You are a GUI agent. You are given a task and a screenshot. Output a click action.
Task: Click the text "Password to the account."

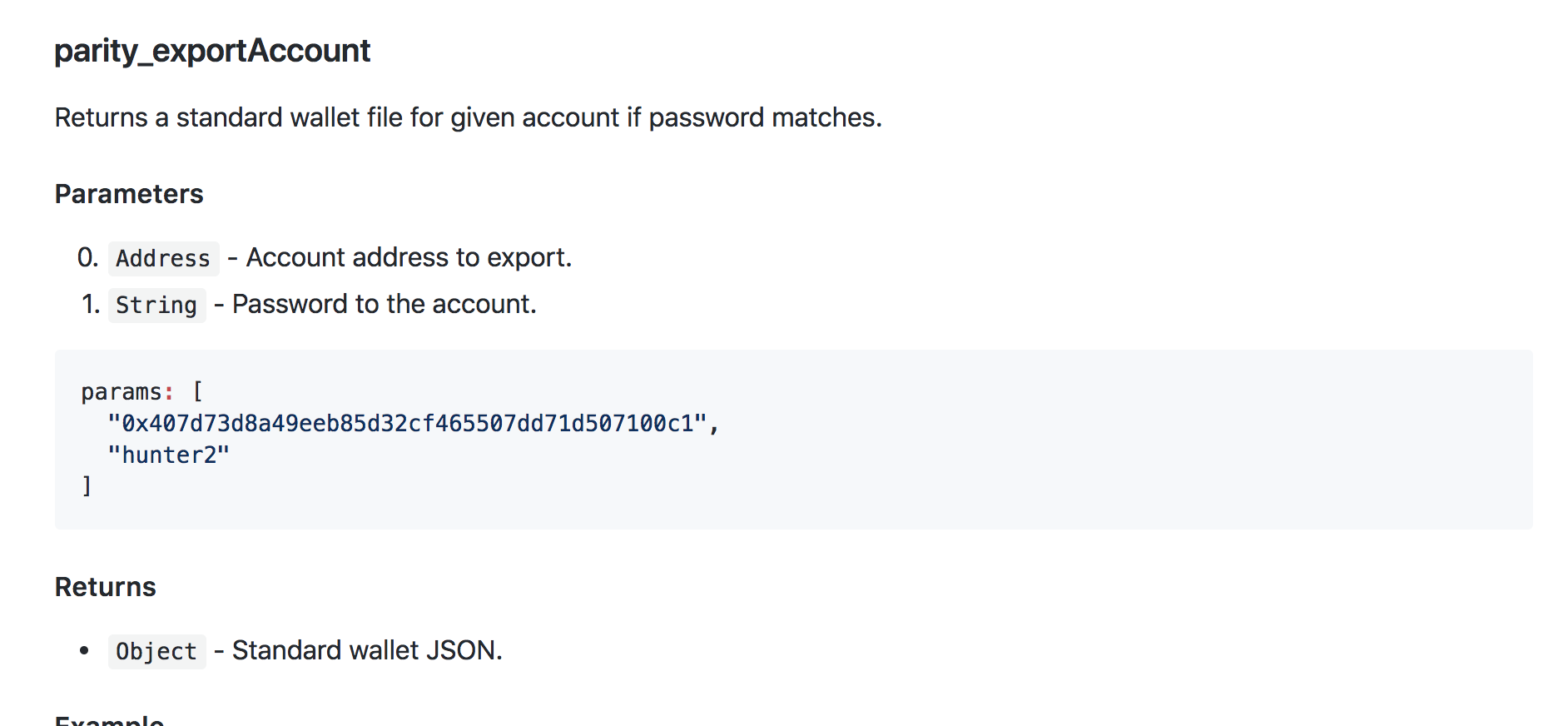pos(384,305)
